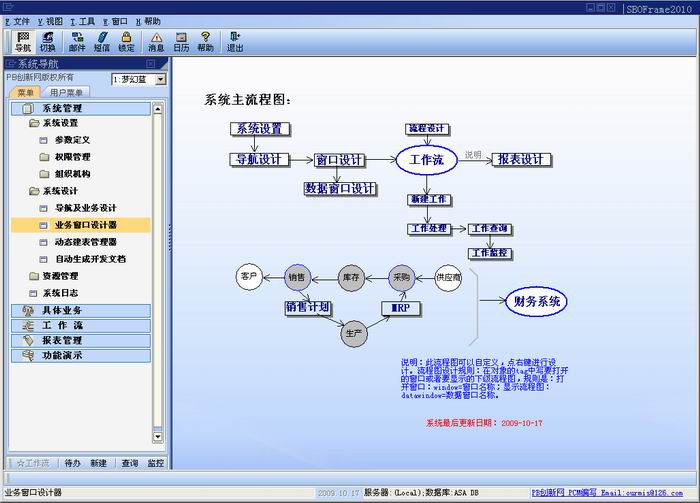The height and width of the screenshot is (503, 700).
Task: Click the 新建 workflow button
Action: coord(98,463)
